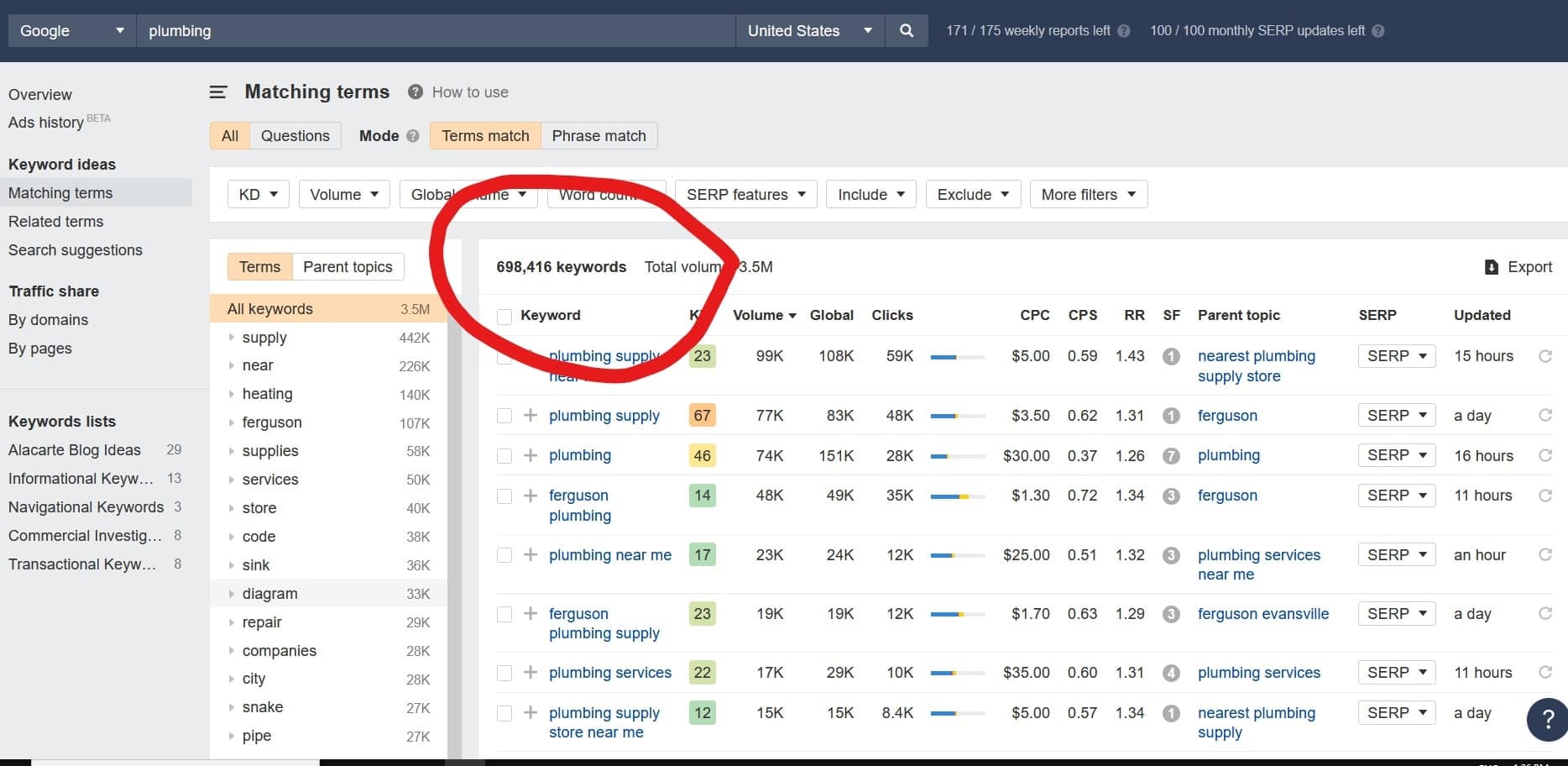Image resolution: width=1568 pixels, height=766 pixels.
Task: Open the Export option
Action: coord(1518,266)
